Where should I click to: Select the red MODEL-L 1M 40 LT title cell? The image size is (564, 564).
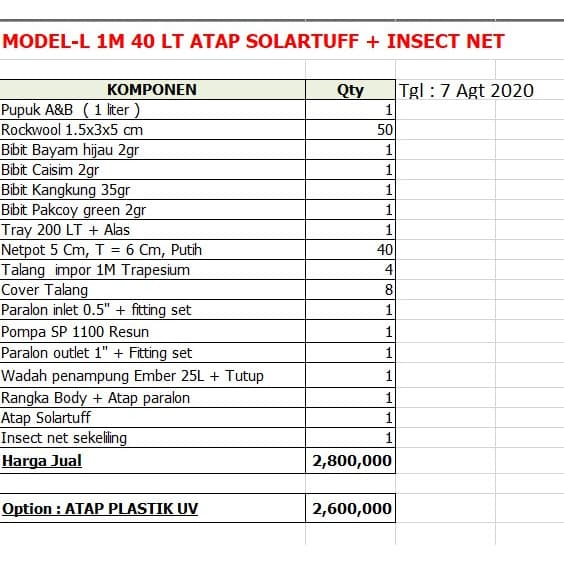pos(253,41)
